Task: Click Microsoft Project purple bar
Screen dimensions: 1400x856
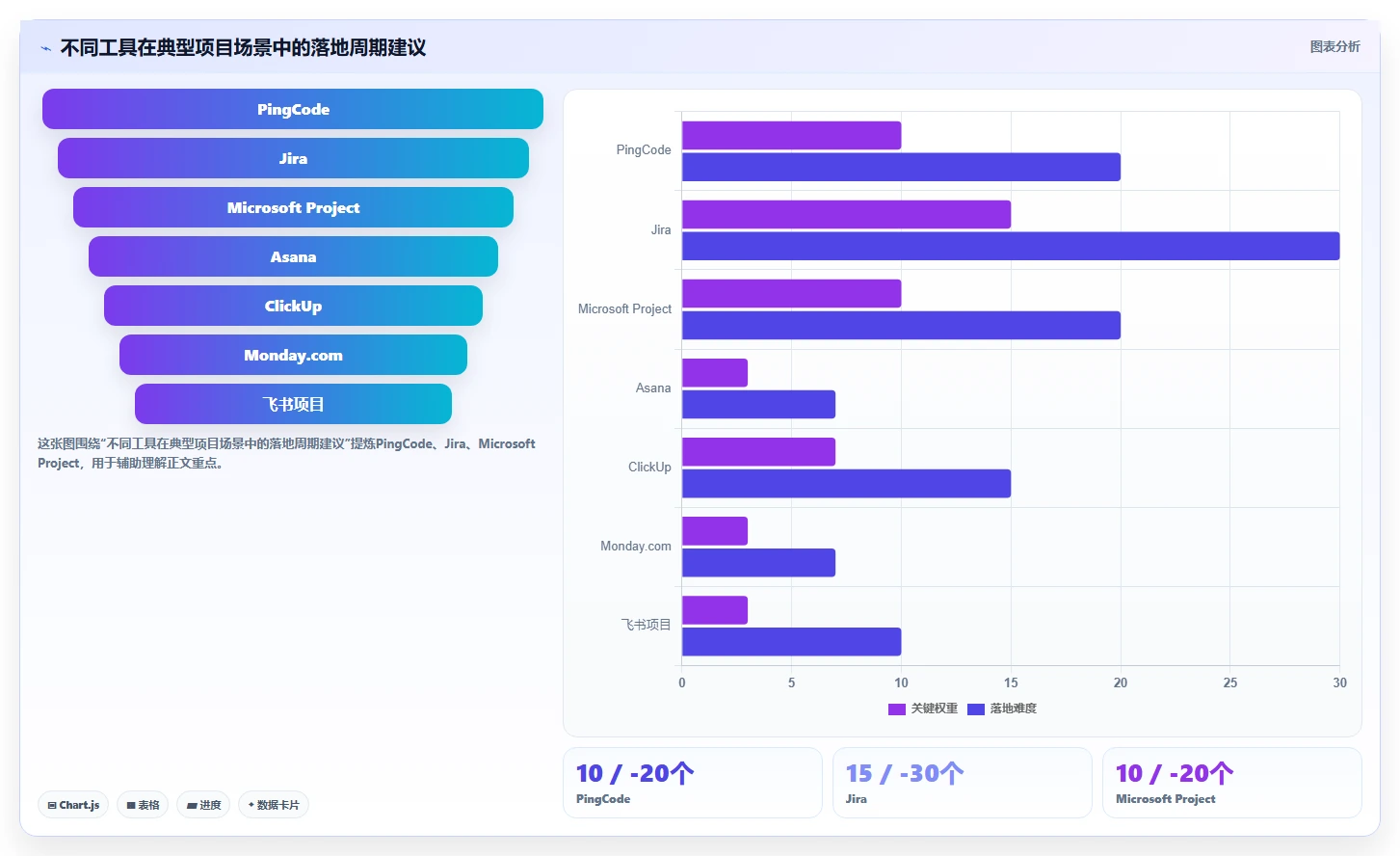Action: click(791, 293)
